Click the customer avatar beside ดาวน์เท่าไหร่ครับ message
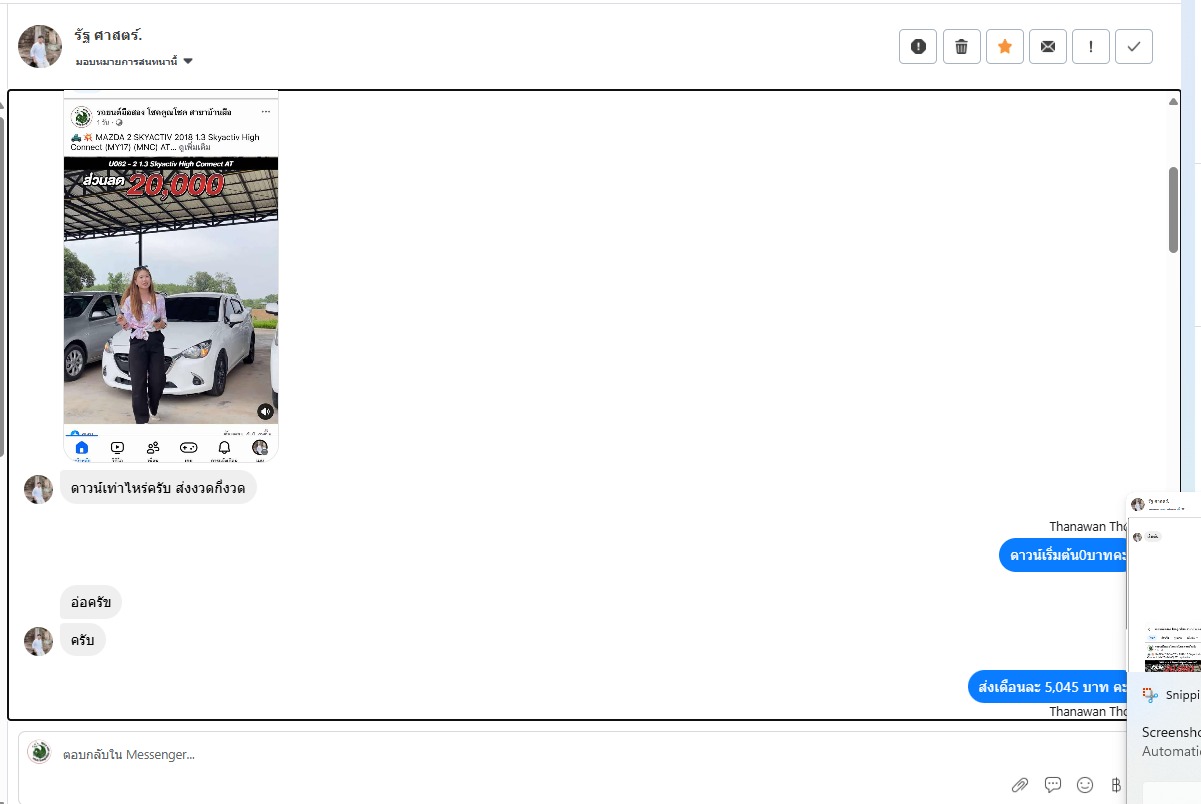The width and height of the screenshot is (1201, 804). (x=38, y=489)
